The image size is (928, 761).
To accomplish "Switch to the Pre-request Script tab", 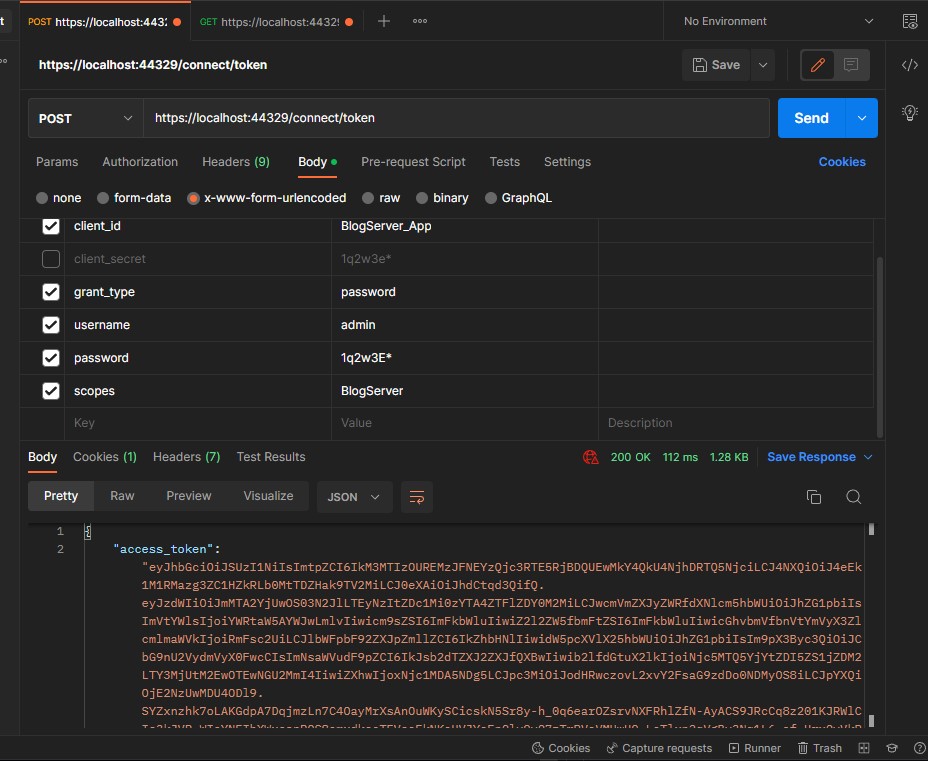I will pyautogui.click(x=412, y=162).
